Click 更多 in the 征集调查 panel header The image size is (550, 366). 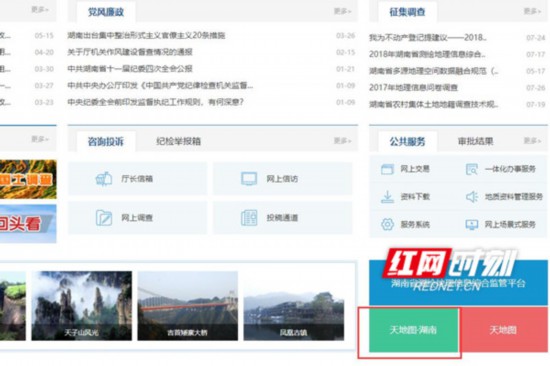pyautogui.click(x=532, y=11)
